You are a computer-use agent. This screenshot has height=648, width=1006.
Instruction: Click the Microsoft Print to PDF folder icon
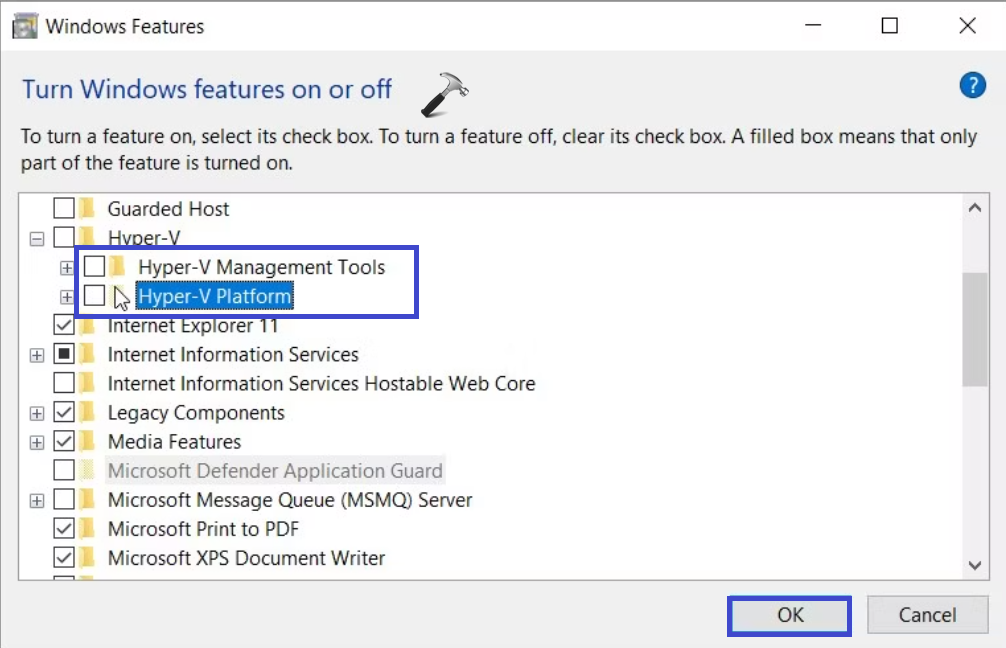coord(88,529)
